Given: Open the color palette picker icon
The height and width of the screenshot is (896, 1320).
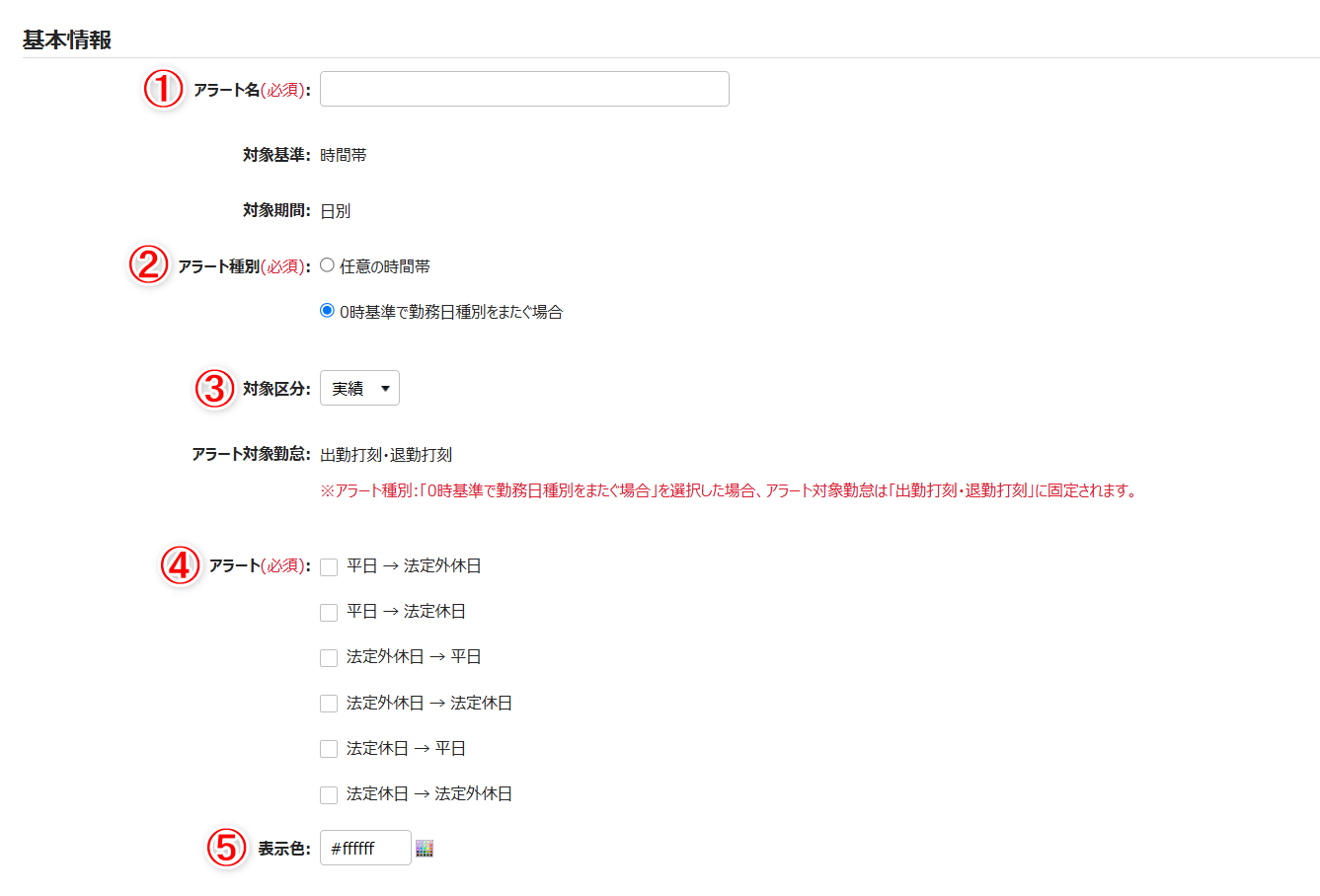Looking at the screenshot, I should point(425,849).
